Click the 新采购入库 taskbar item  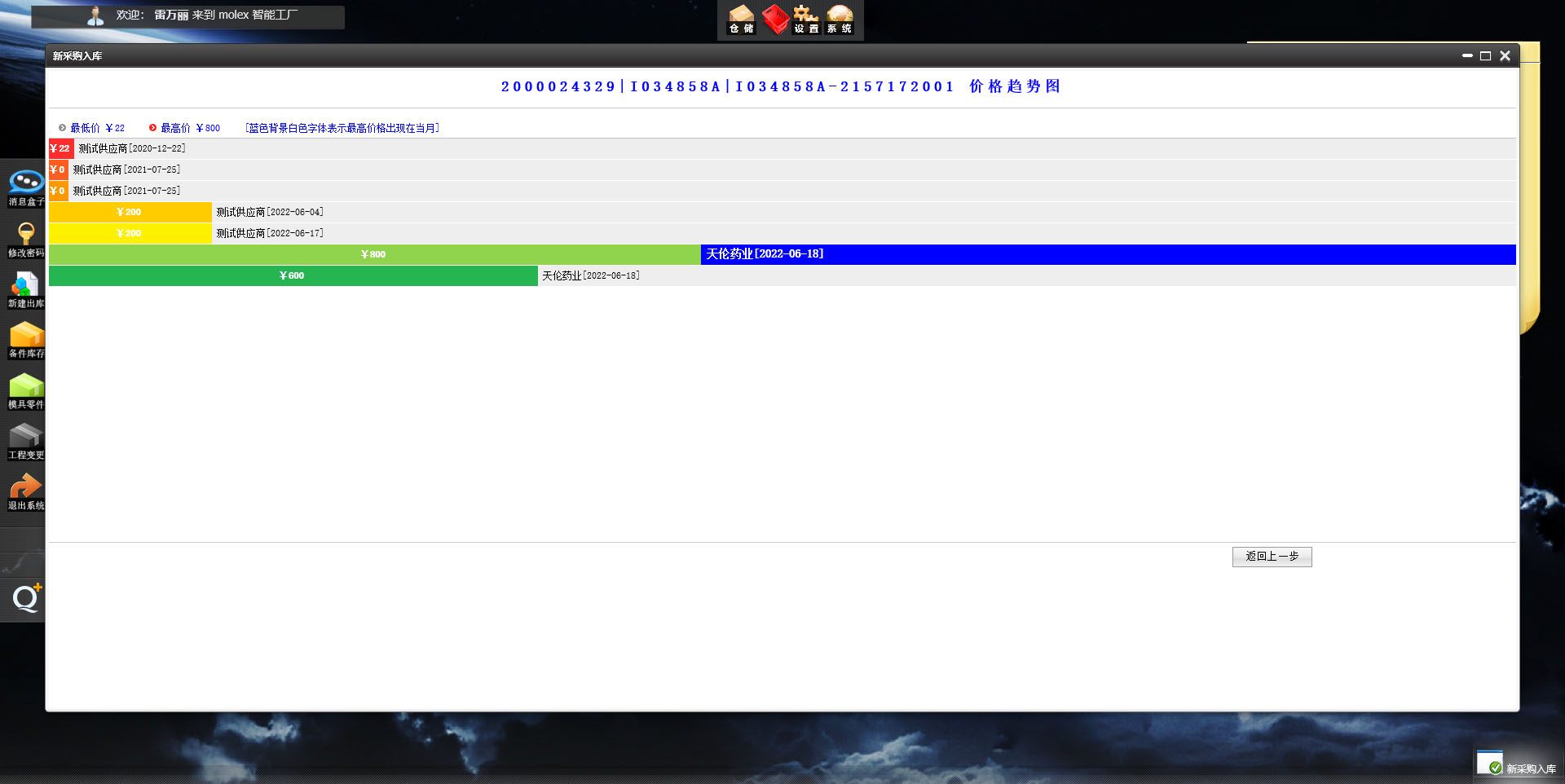[1518, 768]
